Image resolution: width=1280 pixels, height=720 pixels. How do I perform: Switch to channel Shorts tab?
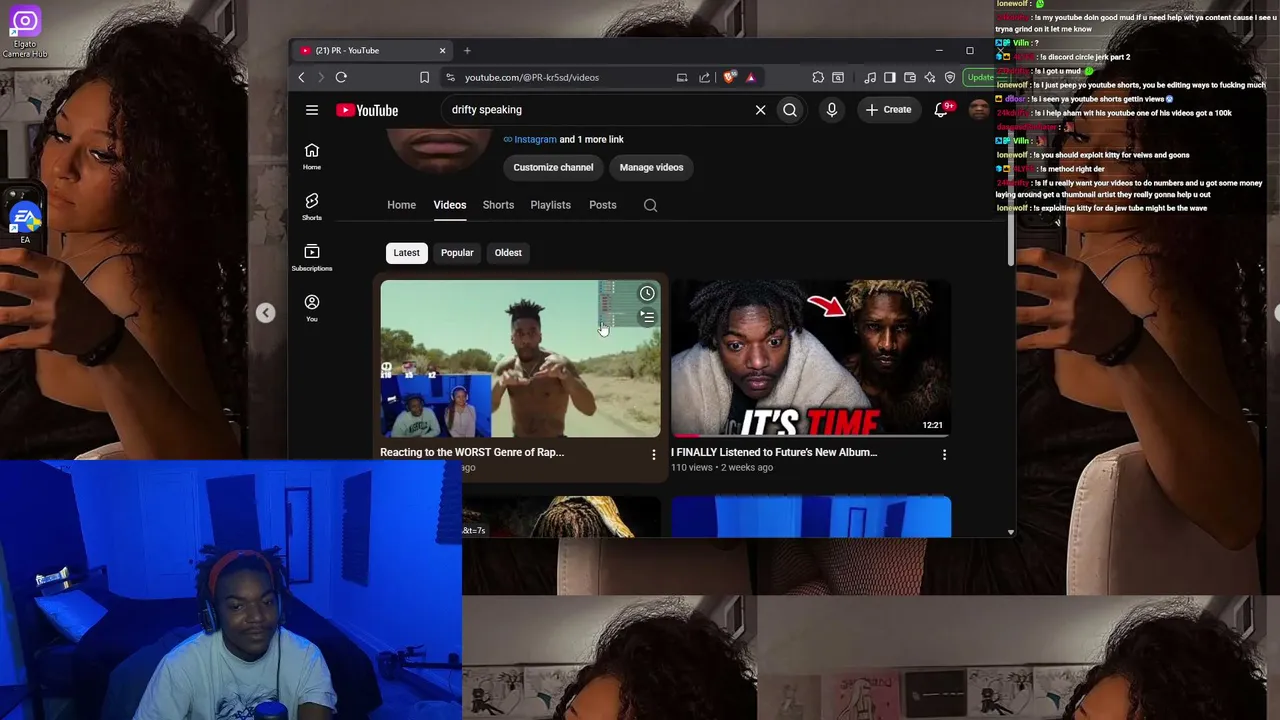[498, 205]
